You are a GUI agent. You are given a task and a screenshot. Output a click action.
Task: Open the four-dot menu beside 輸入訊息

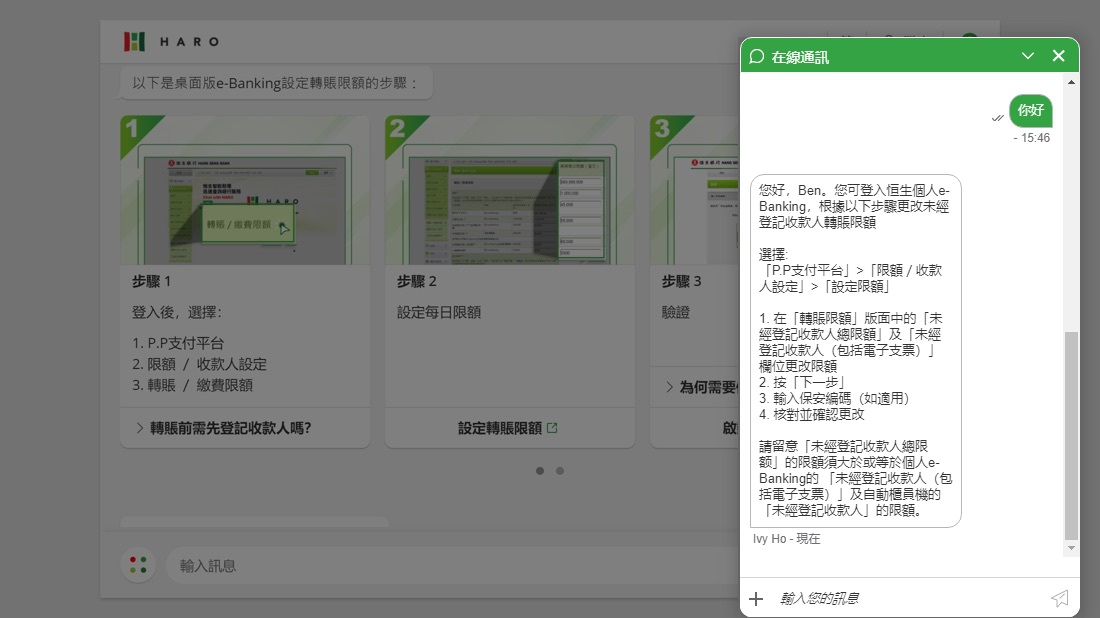138,565
